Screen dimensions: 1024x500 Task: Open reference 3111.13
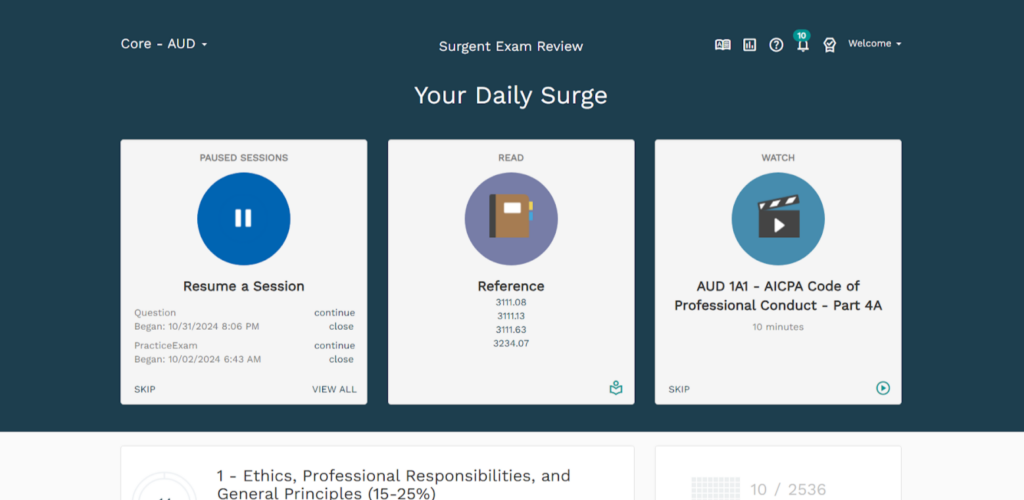(x=511, y=316)
